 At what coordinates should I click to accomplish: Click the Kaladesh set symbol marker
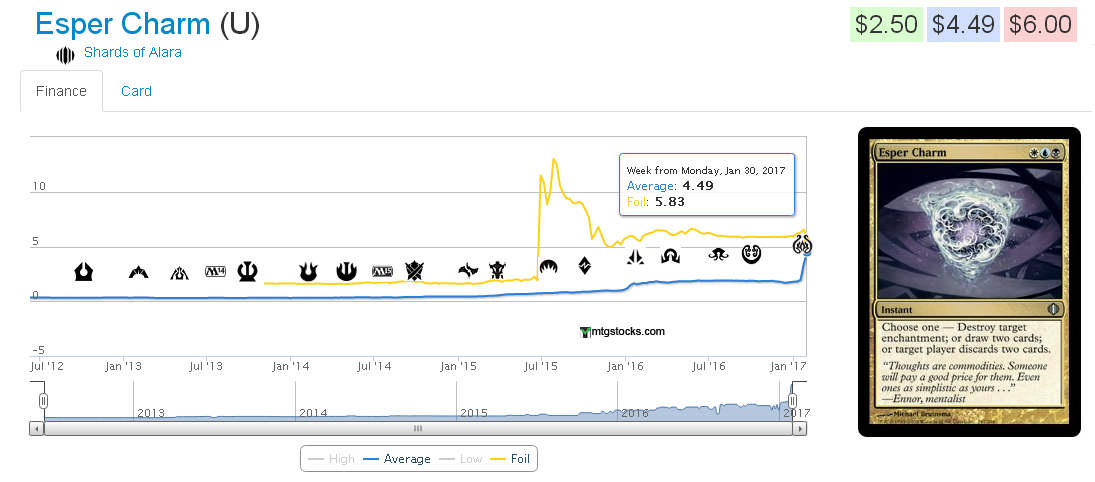click(751, 255)
